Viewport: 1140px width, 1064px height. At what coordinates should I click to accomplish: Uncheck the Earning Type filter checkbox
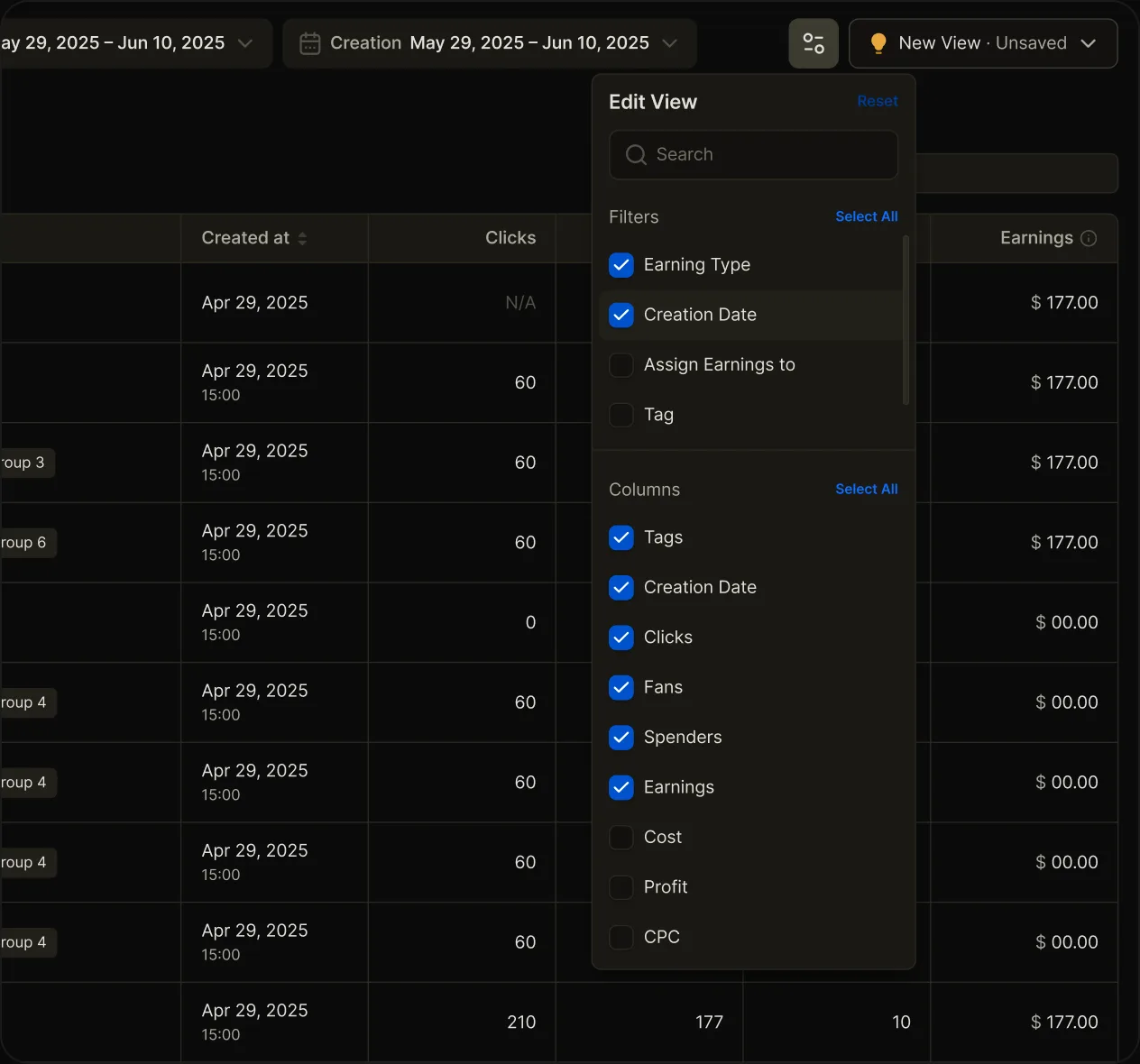click(x=621, y=265)
